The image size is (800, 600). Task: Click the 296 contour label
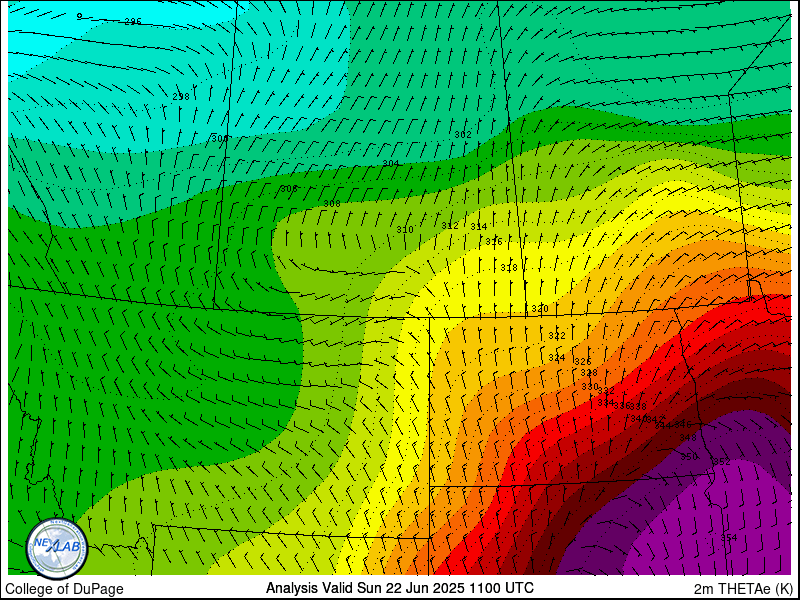(x=133, y=21)
